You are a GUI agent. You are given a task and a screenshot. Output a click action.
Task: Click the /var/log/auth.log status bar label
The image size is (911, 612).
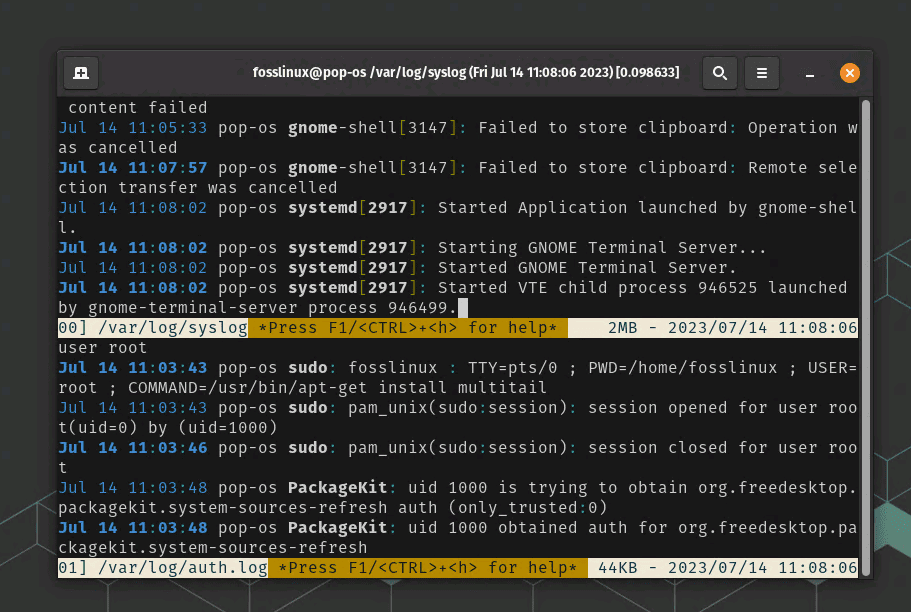pos(182,568)
